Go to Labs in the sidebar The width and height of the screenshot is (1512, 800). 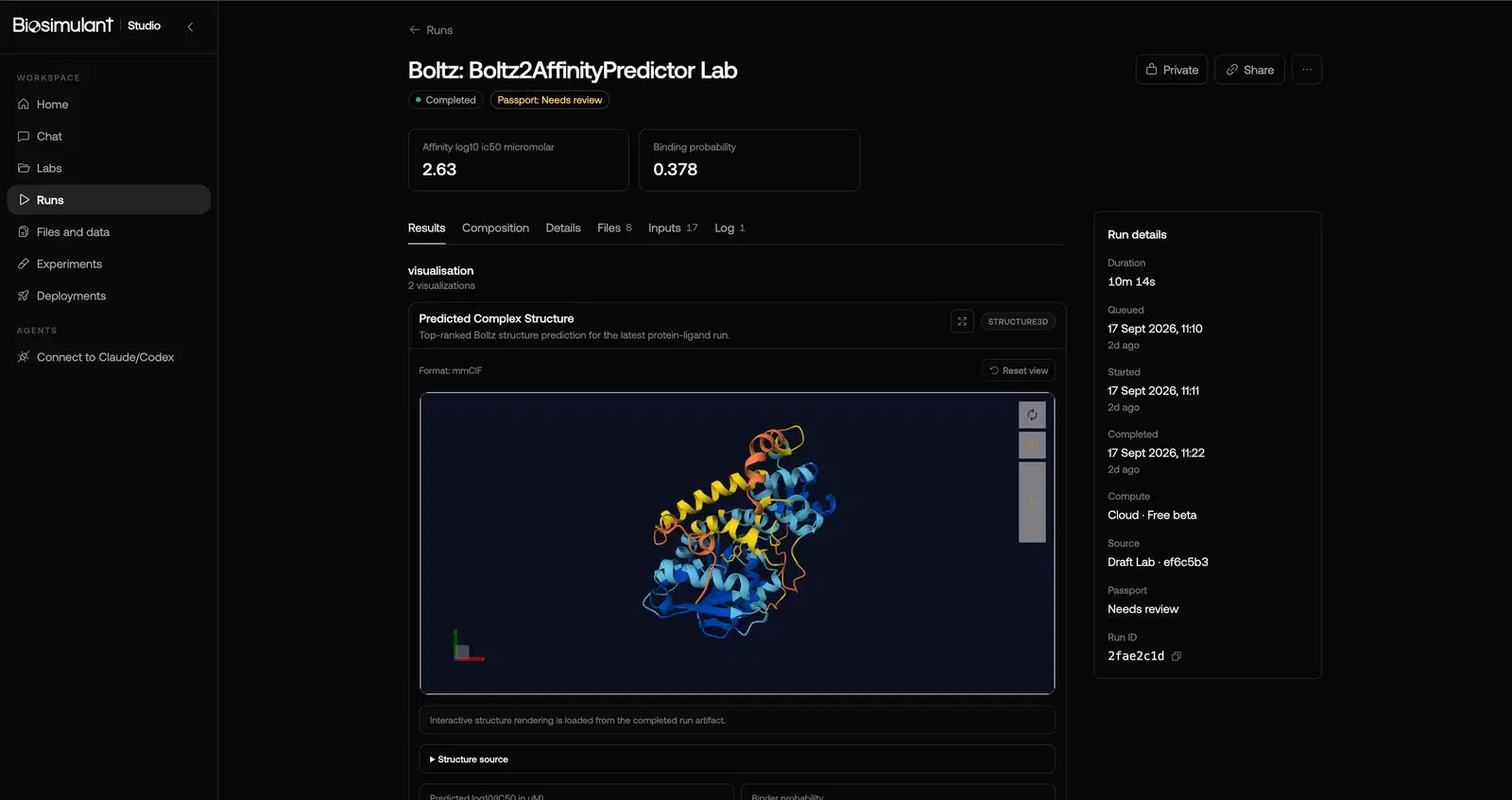click(x=109, y=168)
